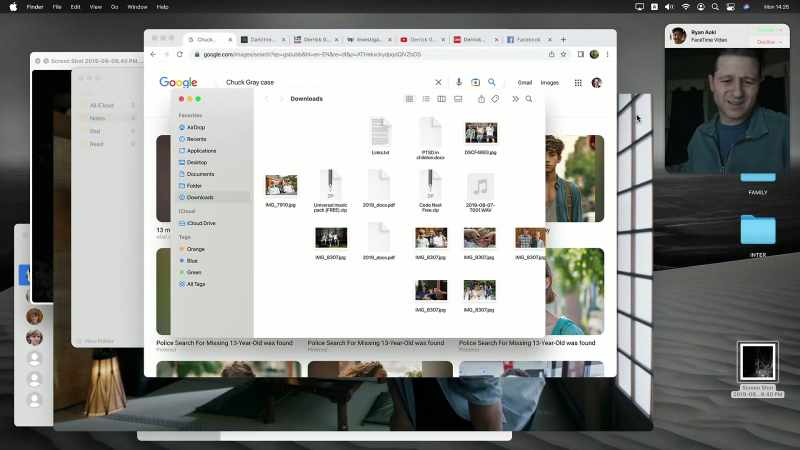
Task: Open Chrome three-dot menu
Action: click(x=607, y=54)
